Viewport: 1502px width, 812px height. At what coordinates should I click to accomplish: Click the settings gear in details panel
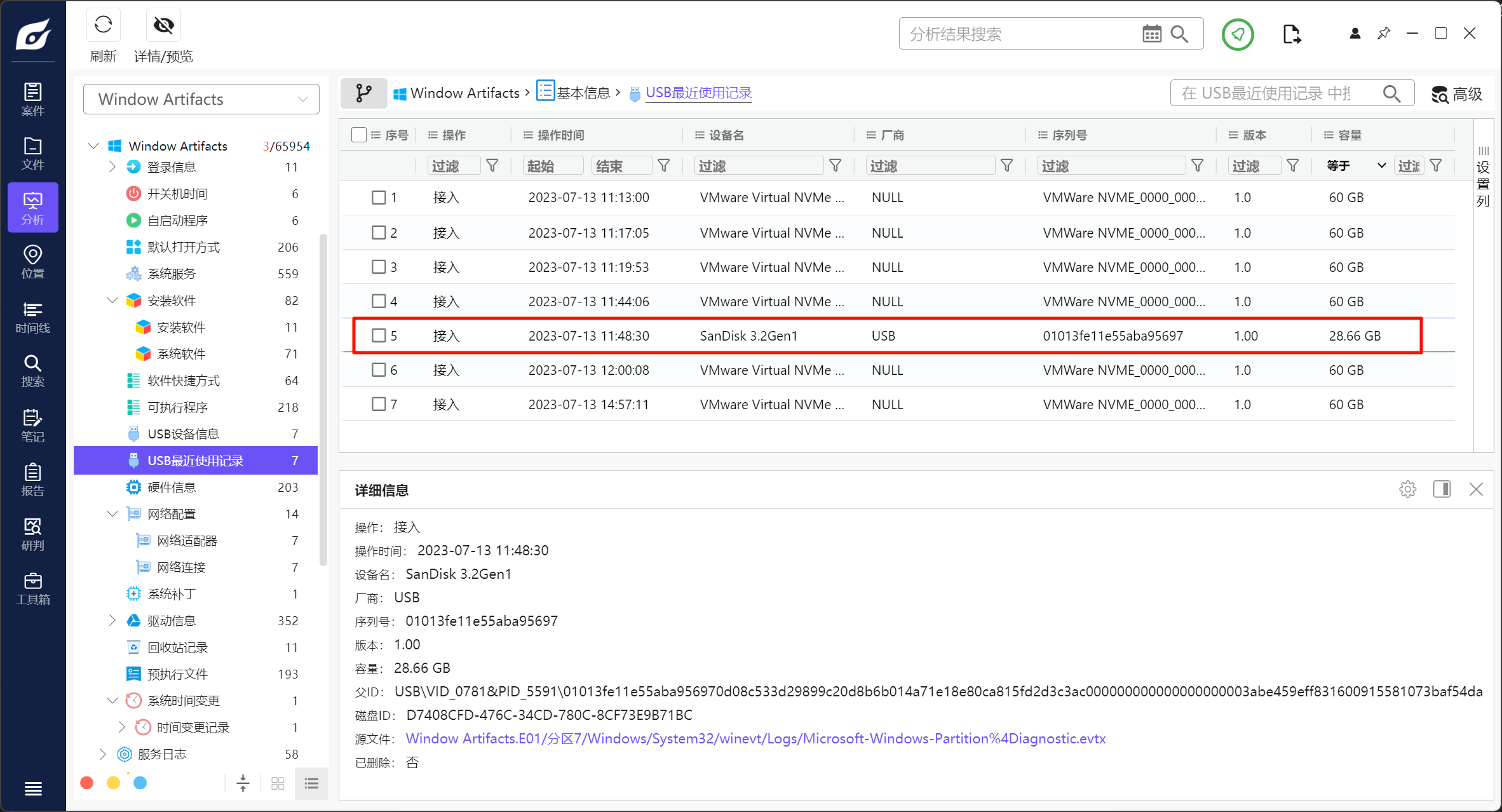1407,489
